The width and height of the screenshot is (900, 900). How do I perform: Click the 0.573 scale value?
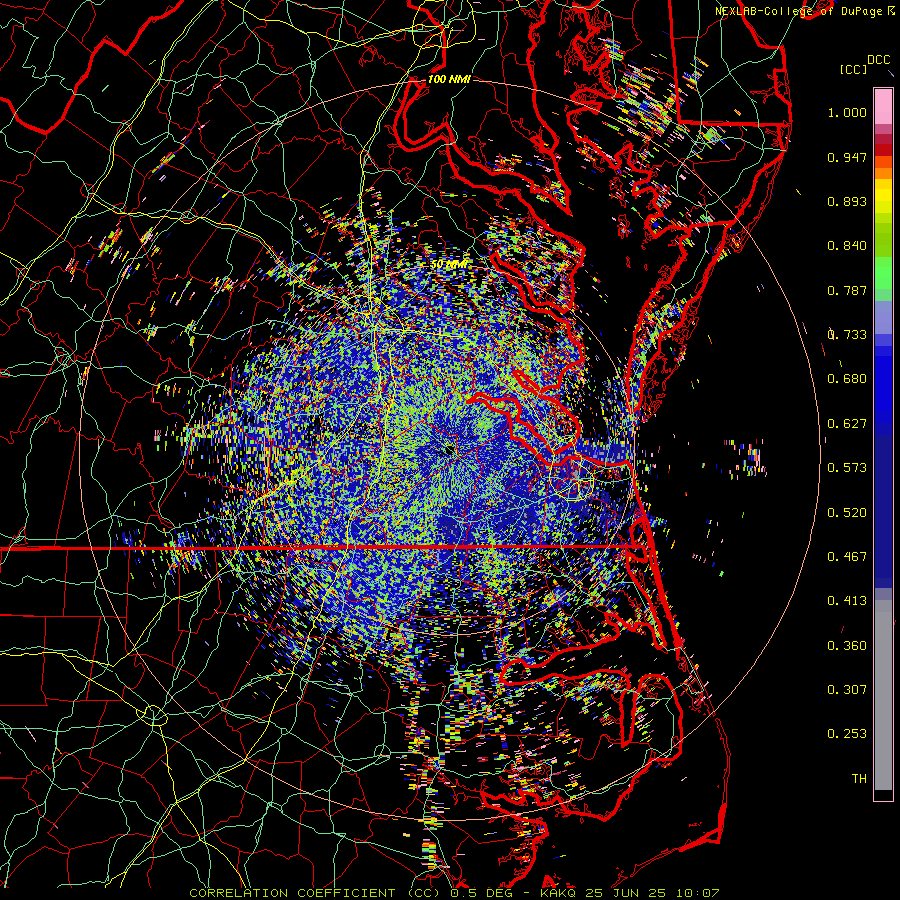(x=847, y=468)
